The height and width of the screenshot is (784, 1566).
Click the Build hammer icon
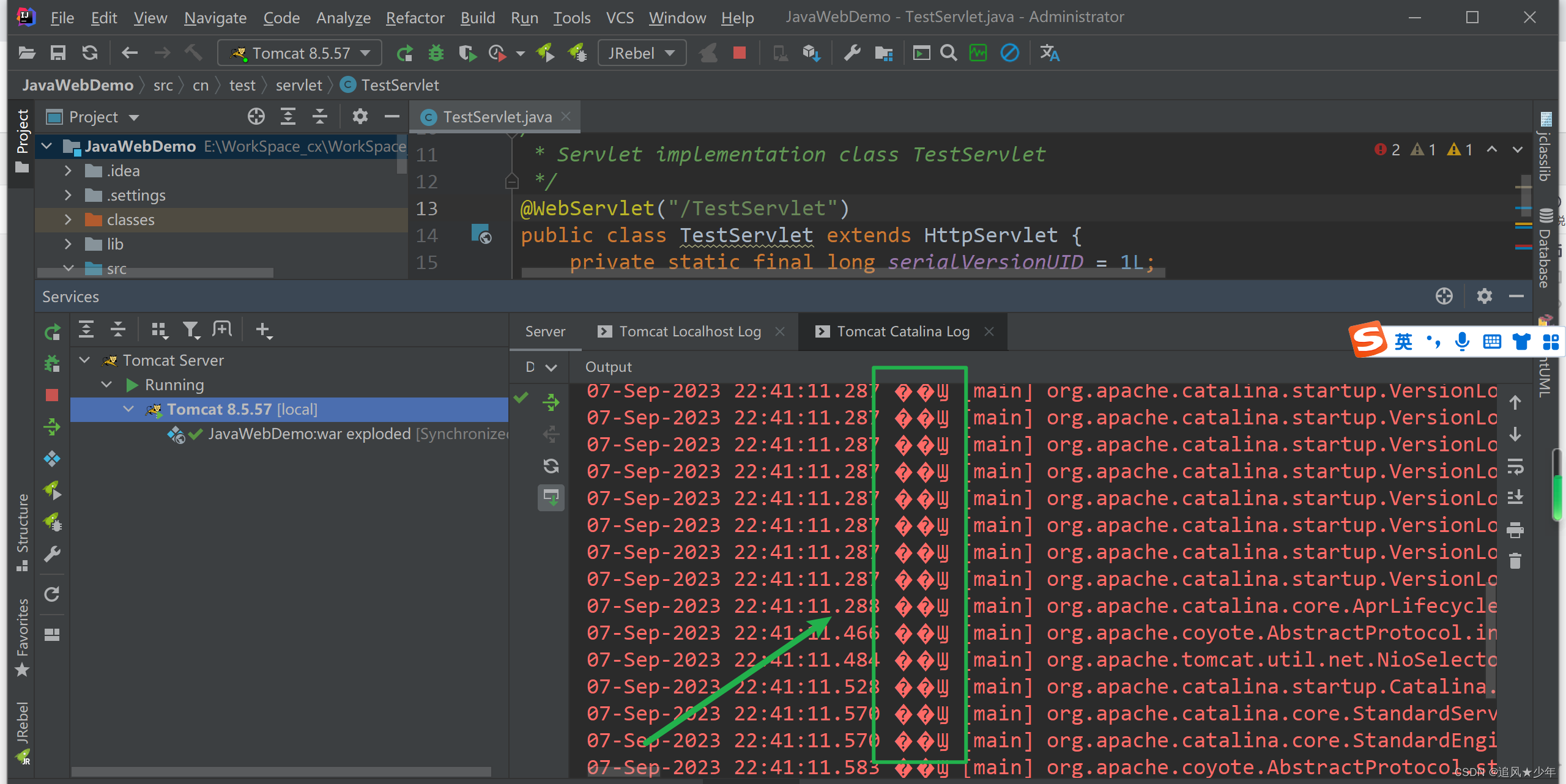(193, 53)
